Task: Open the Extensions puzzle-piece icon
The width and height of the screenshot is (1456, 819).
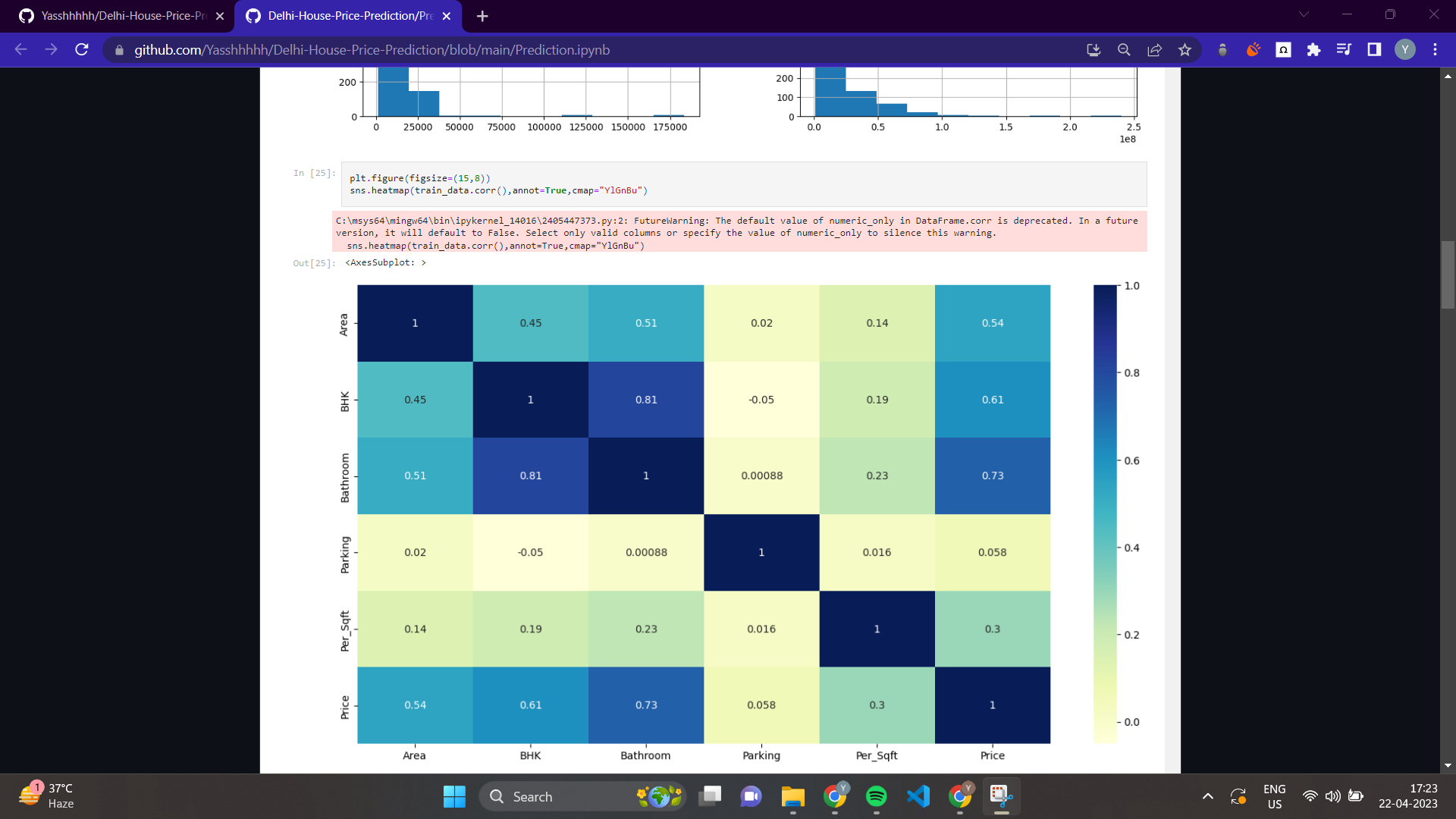Action: 1314,49
